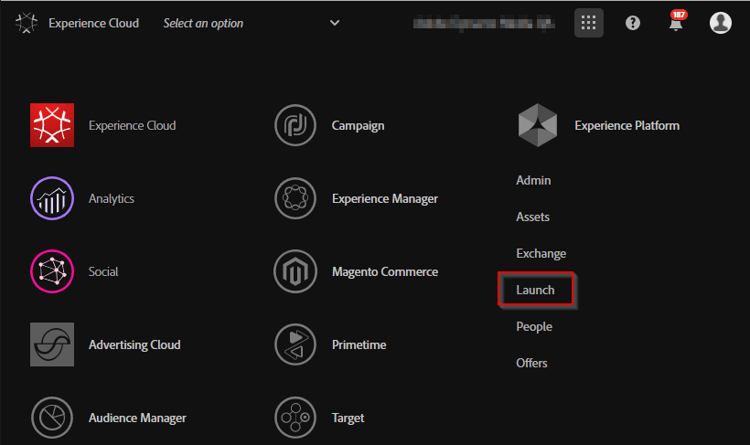Open the Primetime app icon
The width and height of the screenshot is (750, 445).
(x=295, y=345)
